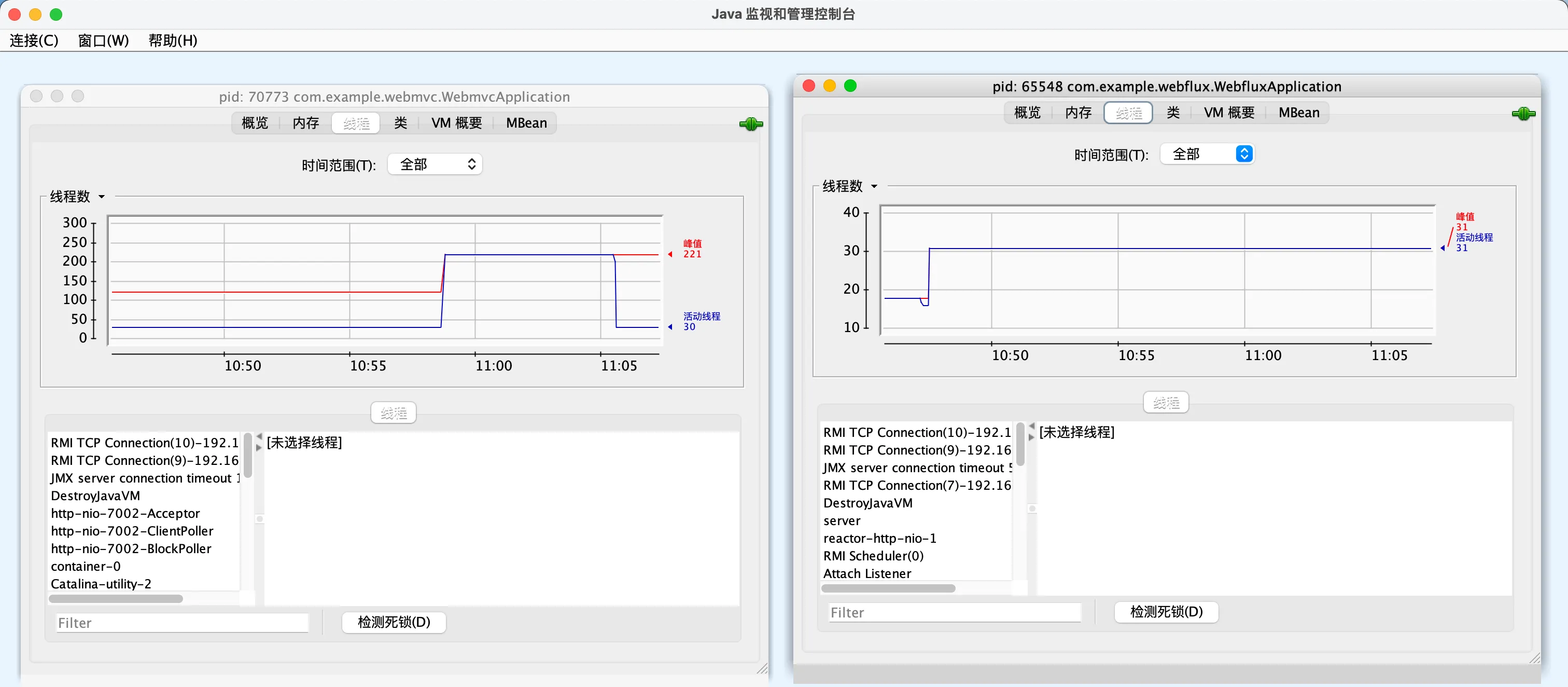The height and width of the screenshot is (687, 1568).
Task: Switch to 类 tab in webflux window
Action: coord(1173,113)
